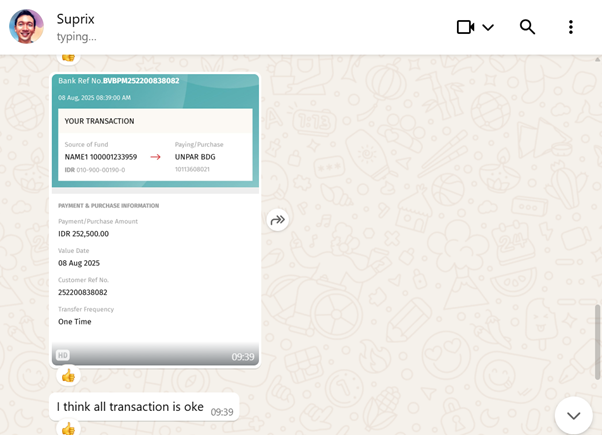Open the three-dot chat menu
Image resolution: width=602 pixels, height=435 pixels.
(571, 27)
